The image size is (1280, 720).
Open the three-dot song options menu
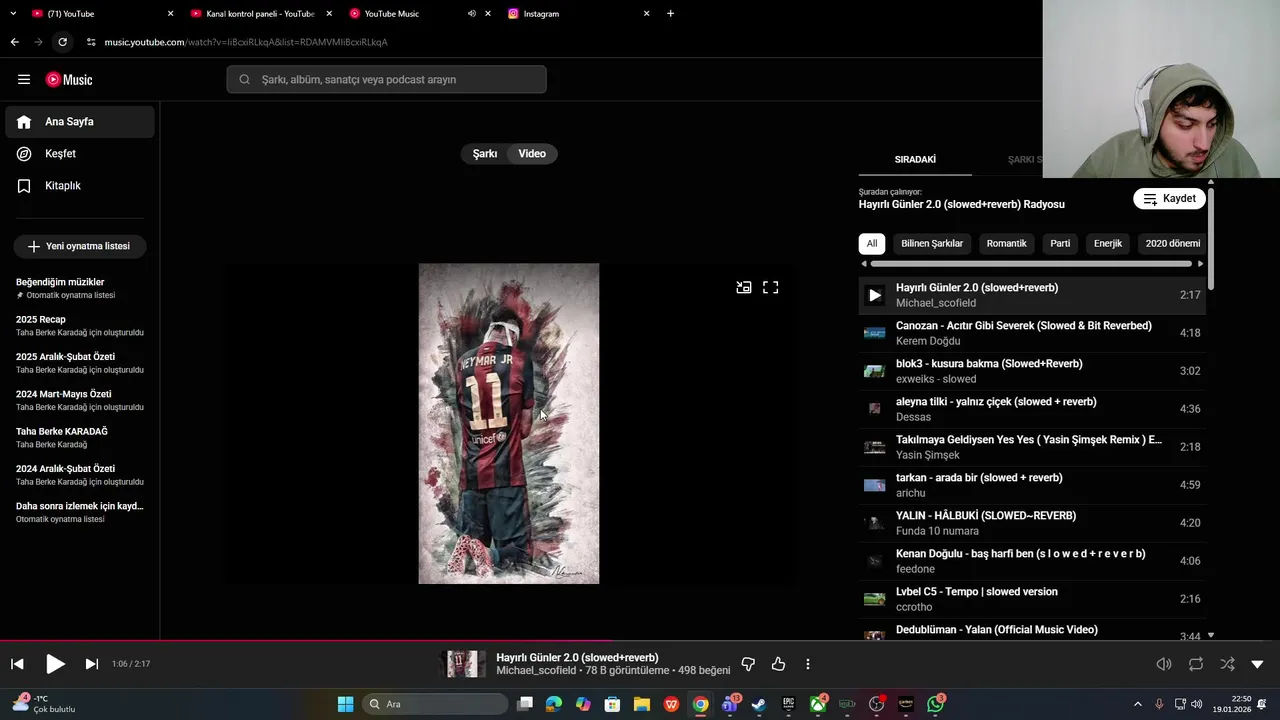coord(808,664)
